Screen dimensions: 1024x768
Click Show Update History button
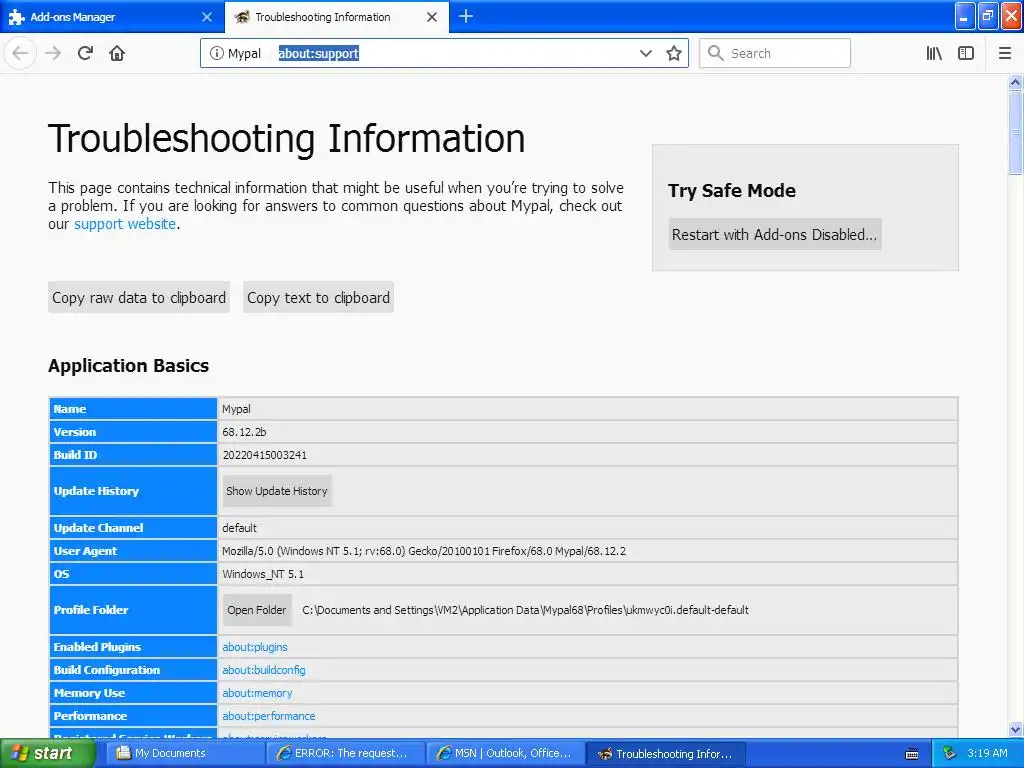click(277, 491)
